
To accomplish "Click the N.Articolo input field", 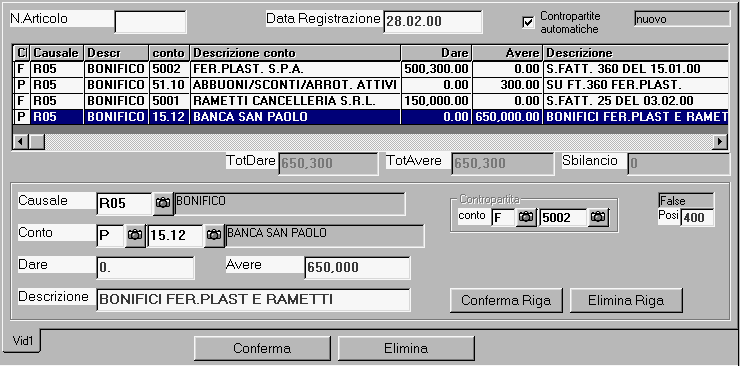I will (x=151, y=22).
